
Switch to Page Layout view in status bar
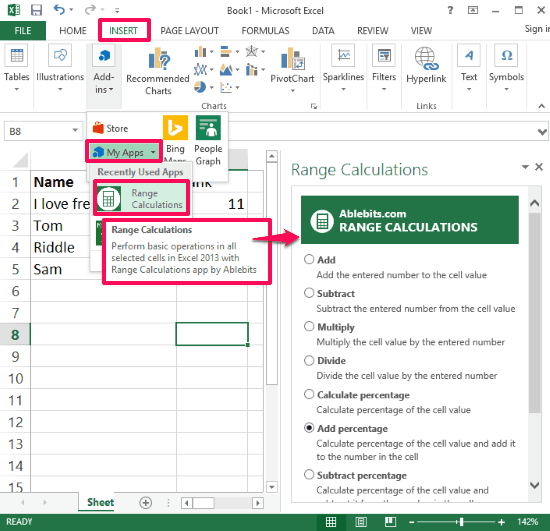[x=361, y=522]
